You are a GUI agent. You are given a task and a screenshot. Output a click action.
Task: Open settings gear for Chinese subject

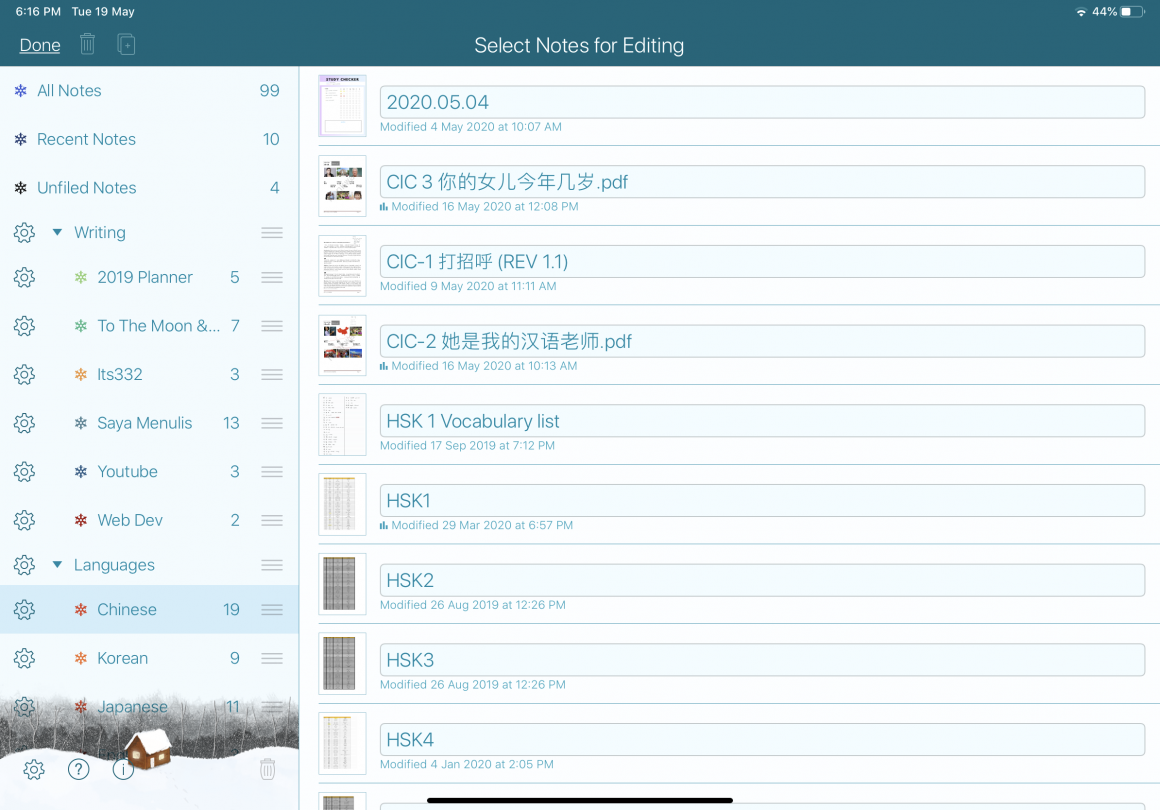24,610
